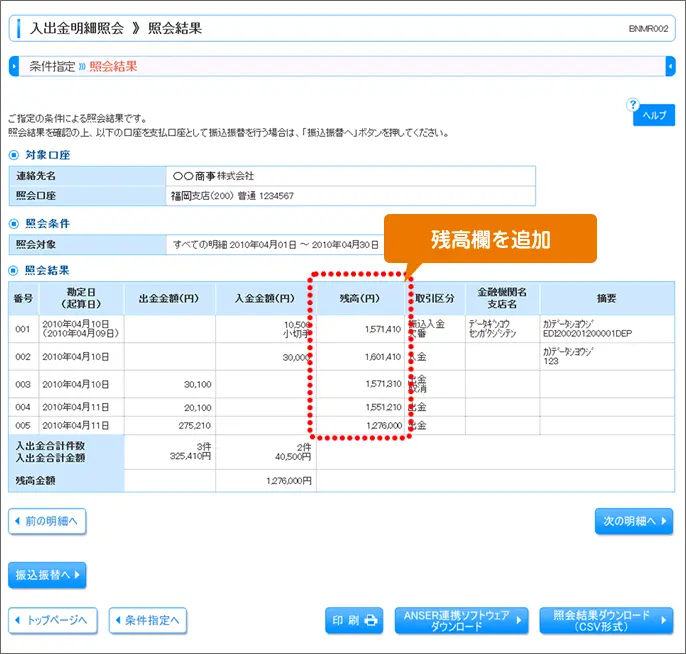686x654 pixels.
Task: Select row number 004
Action: coord(23,407)
